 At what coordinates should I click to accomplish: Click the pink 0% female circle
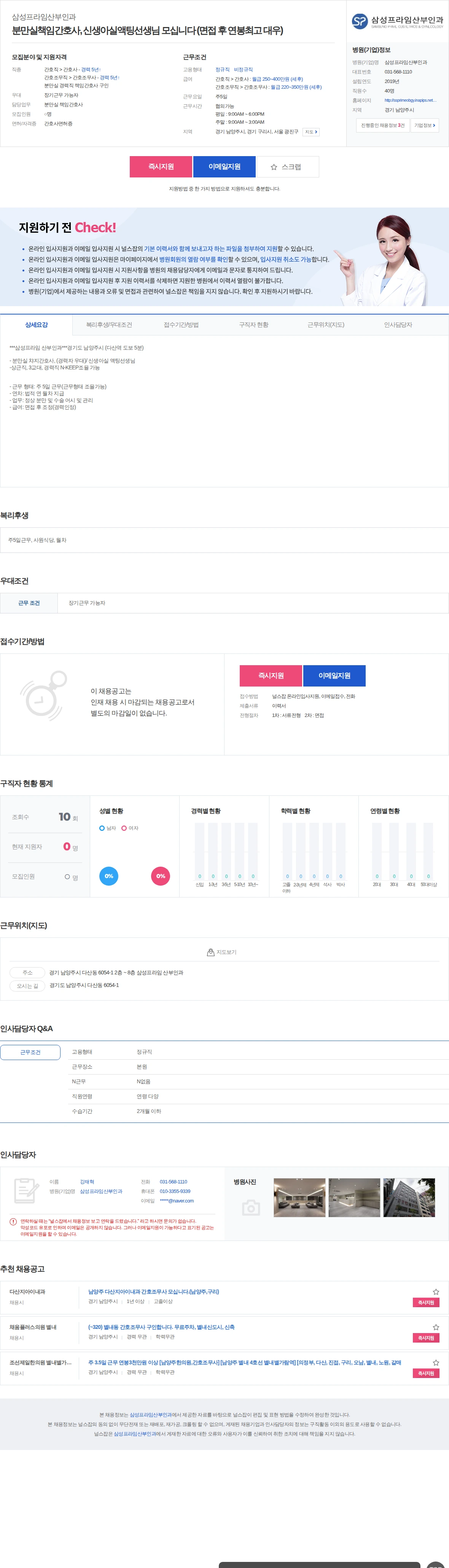161,876
